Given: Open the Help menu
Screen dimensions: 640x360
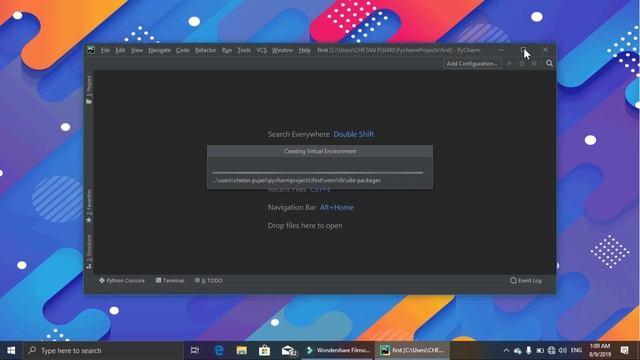Looking at the screenshot, I should [x=304, y=50].
